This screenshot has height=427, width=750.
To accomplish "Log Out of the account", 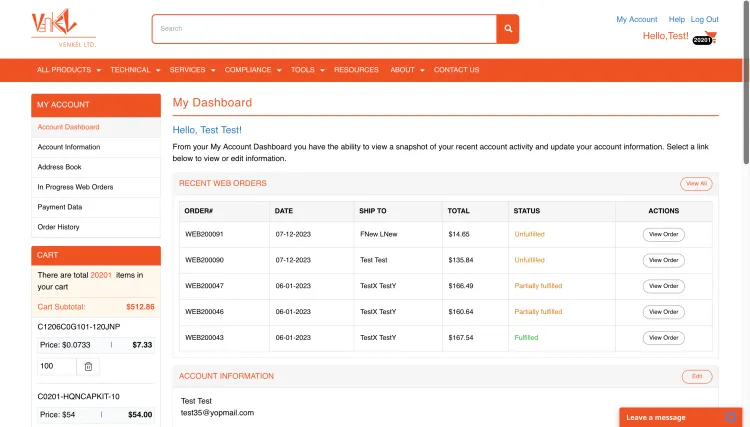I will coord(705,20).
